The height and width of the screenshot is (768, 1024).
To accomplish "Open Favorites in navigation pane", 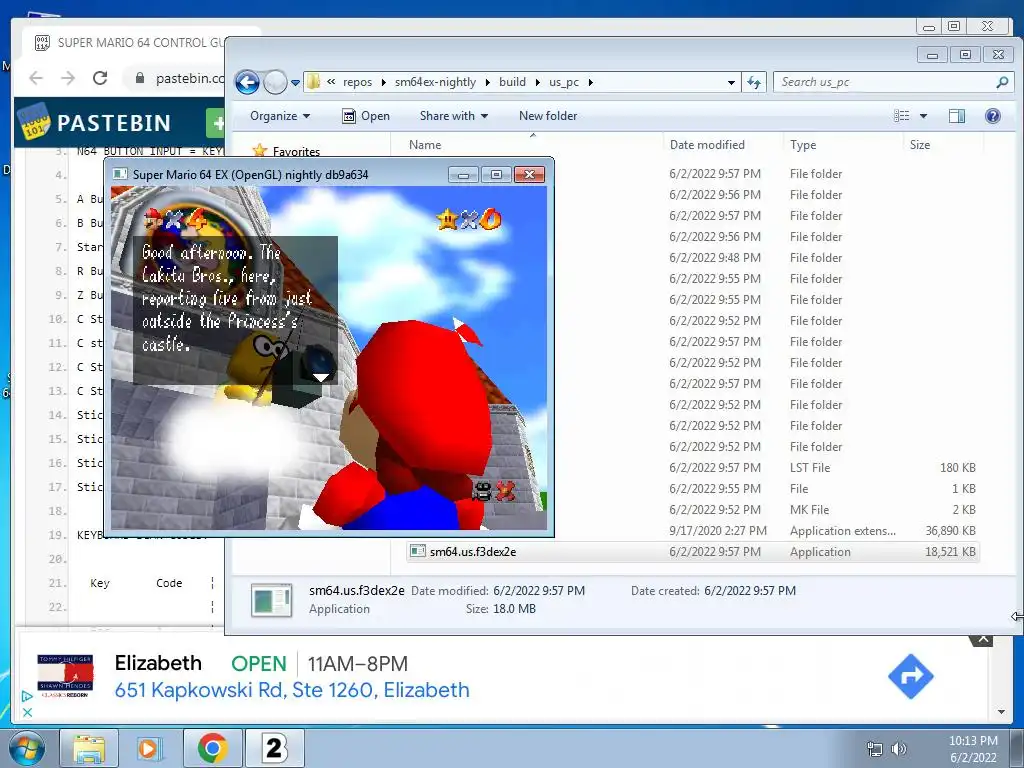I will click(x=296, y=152).
